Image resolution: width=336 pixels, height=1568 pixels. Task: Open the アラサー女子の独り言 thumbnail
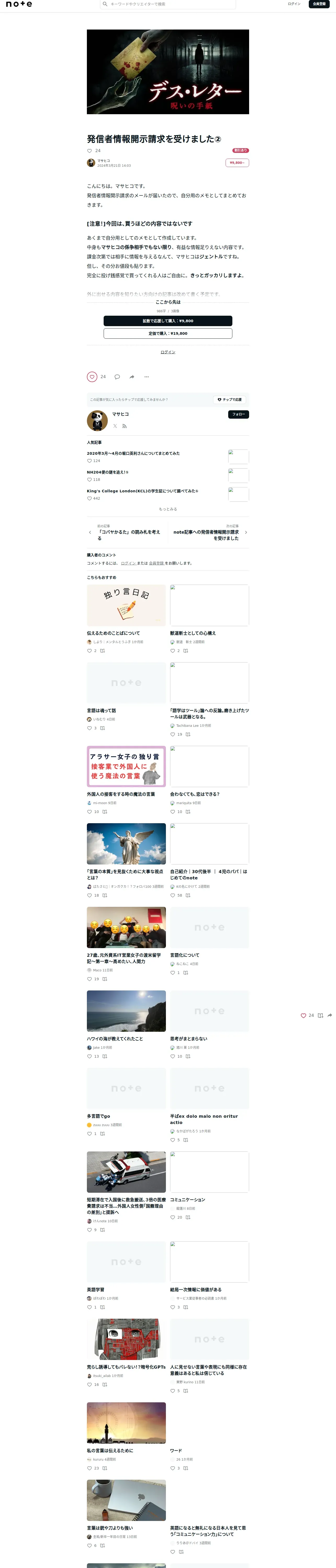coord(126,766)
